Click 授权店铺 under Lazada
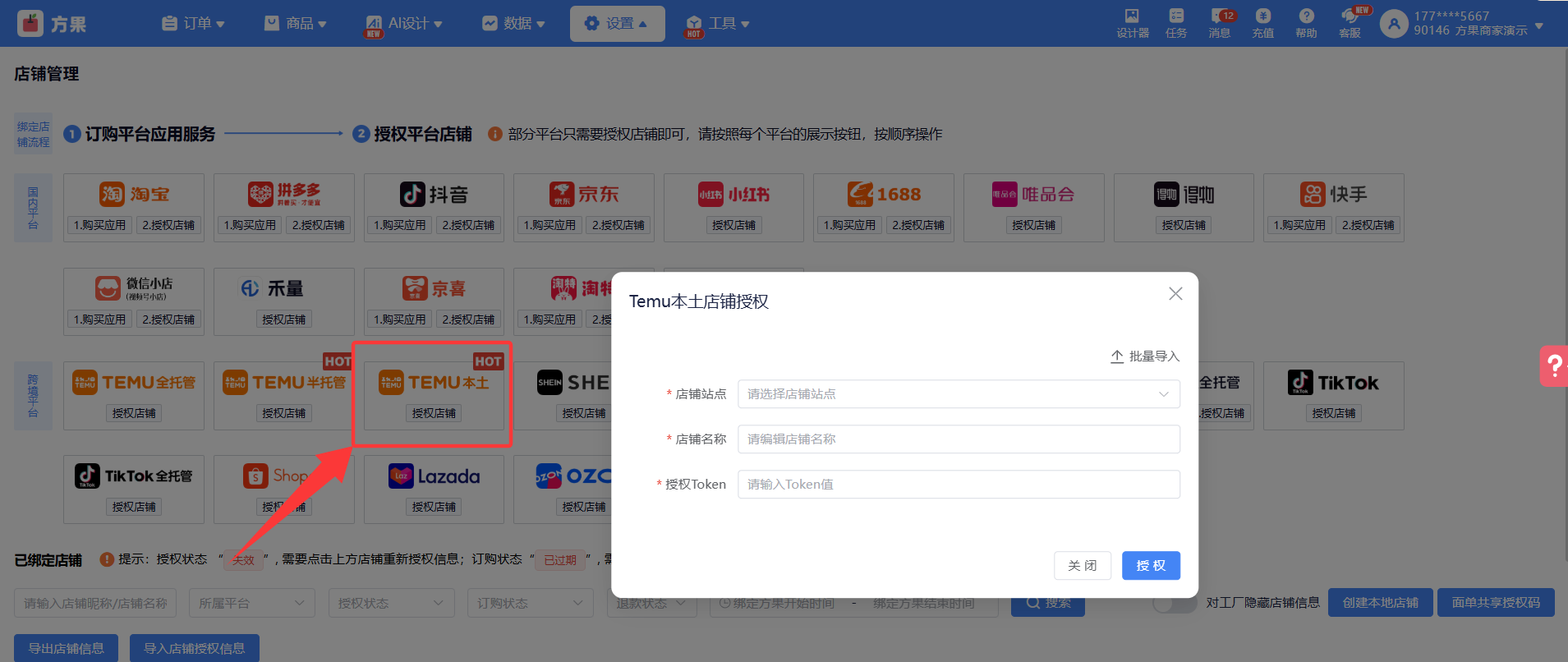The image size is (1568, 662). [x=434, y=508]
